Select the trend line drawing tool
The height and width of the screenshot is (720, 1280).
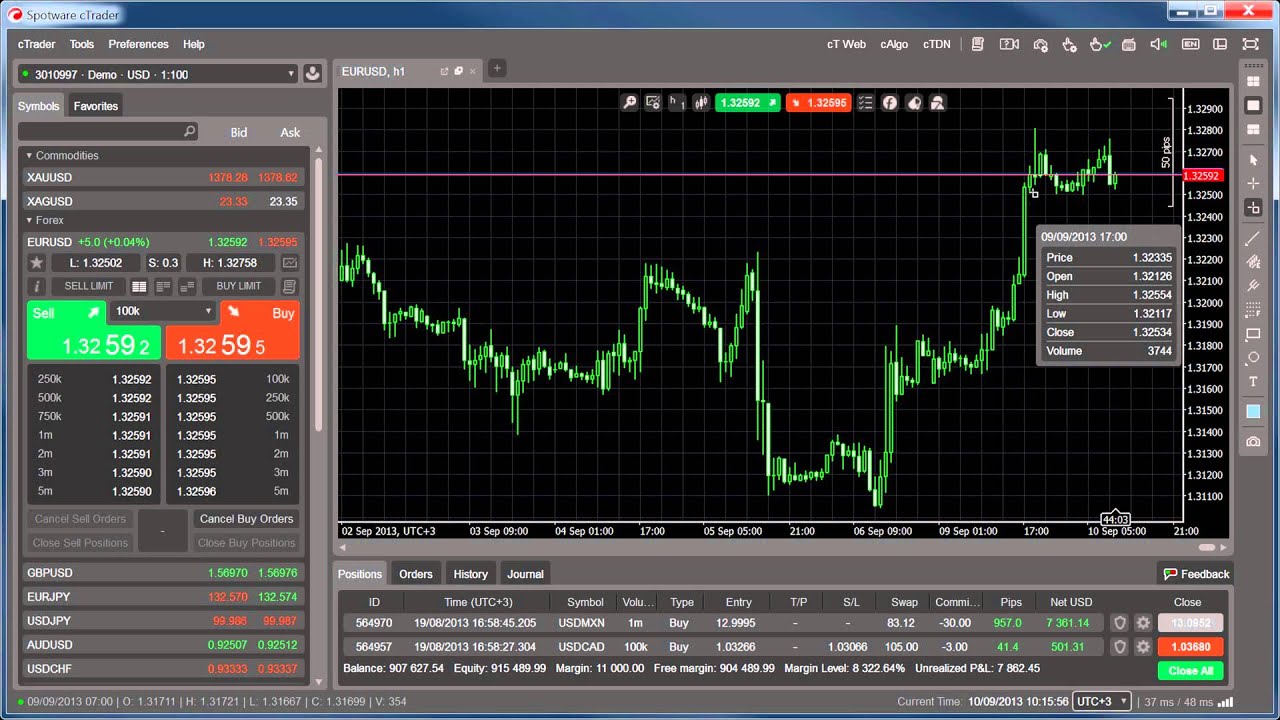(x=1253, y=239)
